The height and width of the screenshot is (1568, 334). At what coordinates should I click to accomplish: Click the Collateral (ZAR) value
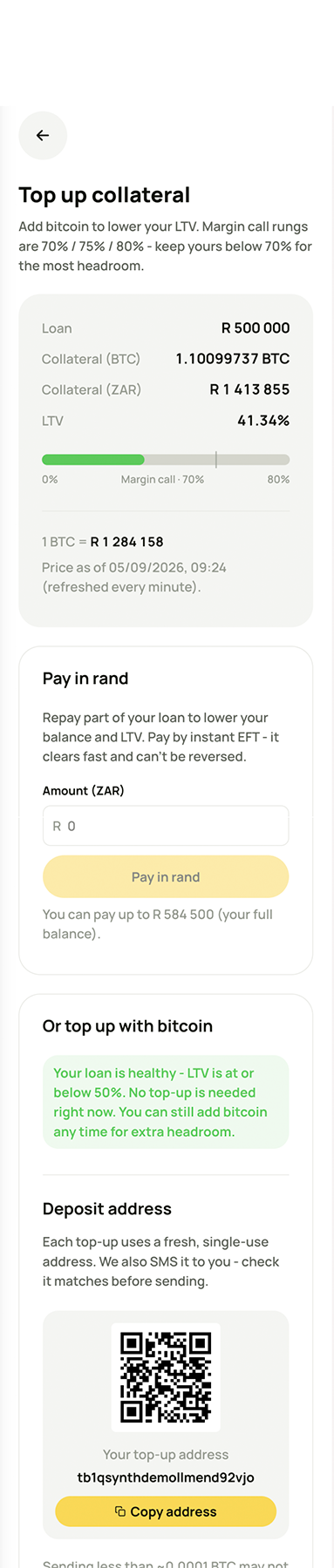click(249, 389)
